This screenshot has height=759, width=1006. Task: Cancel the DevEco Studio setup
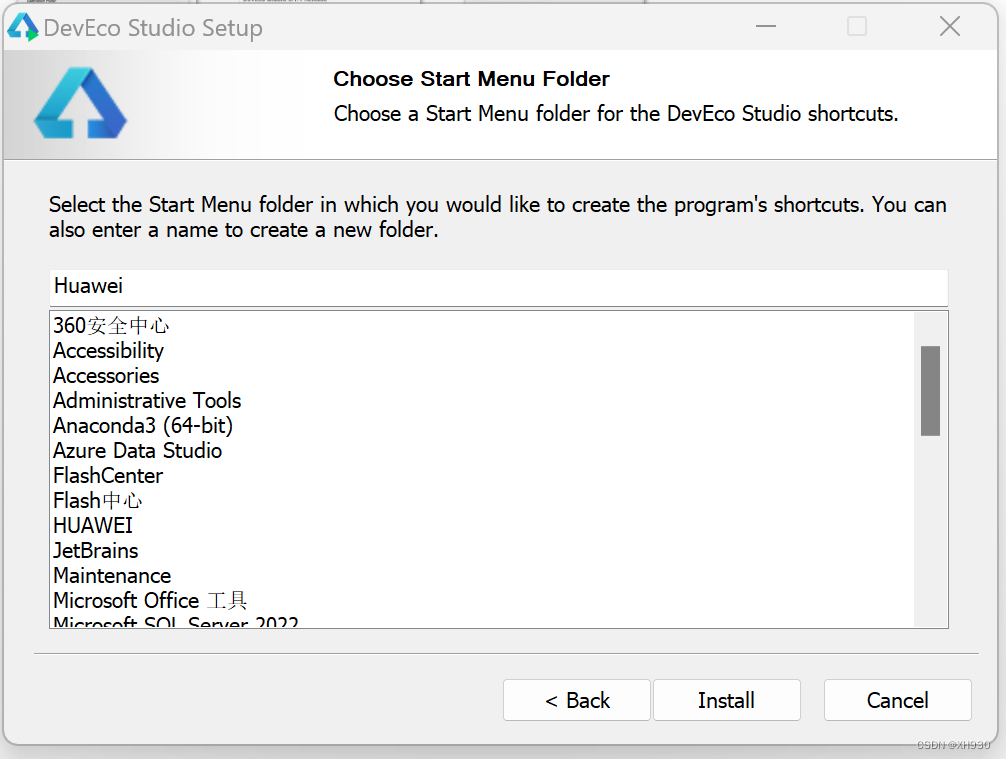(x=898, y=700)
